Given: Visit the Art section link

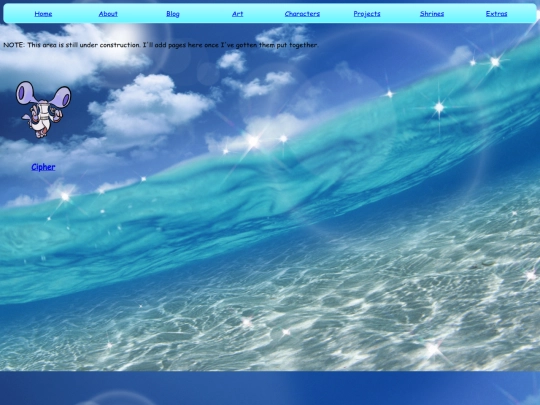Looking at the screenshot, I should (237, 14).
